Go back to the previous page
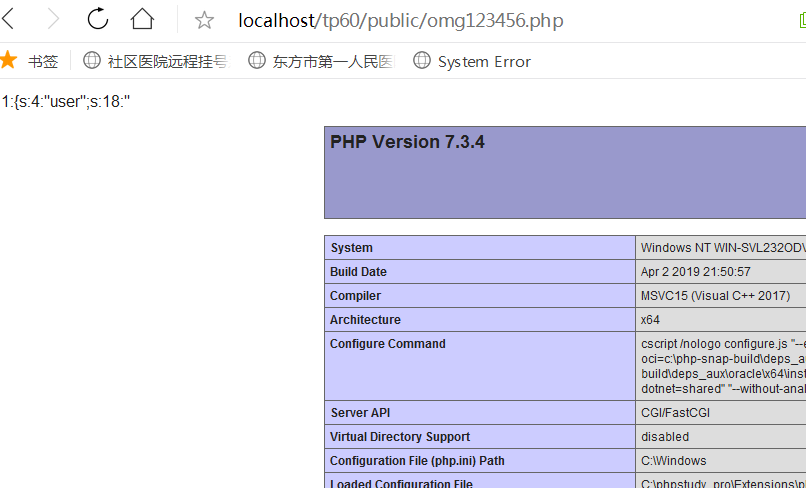The image size is (806, 488). [9, 19]
